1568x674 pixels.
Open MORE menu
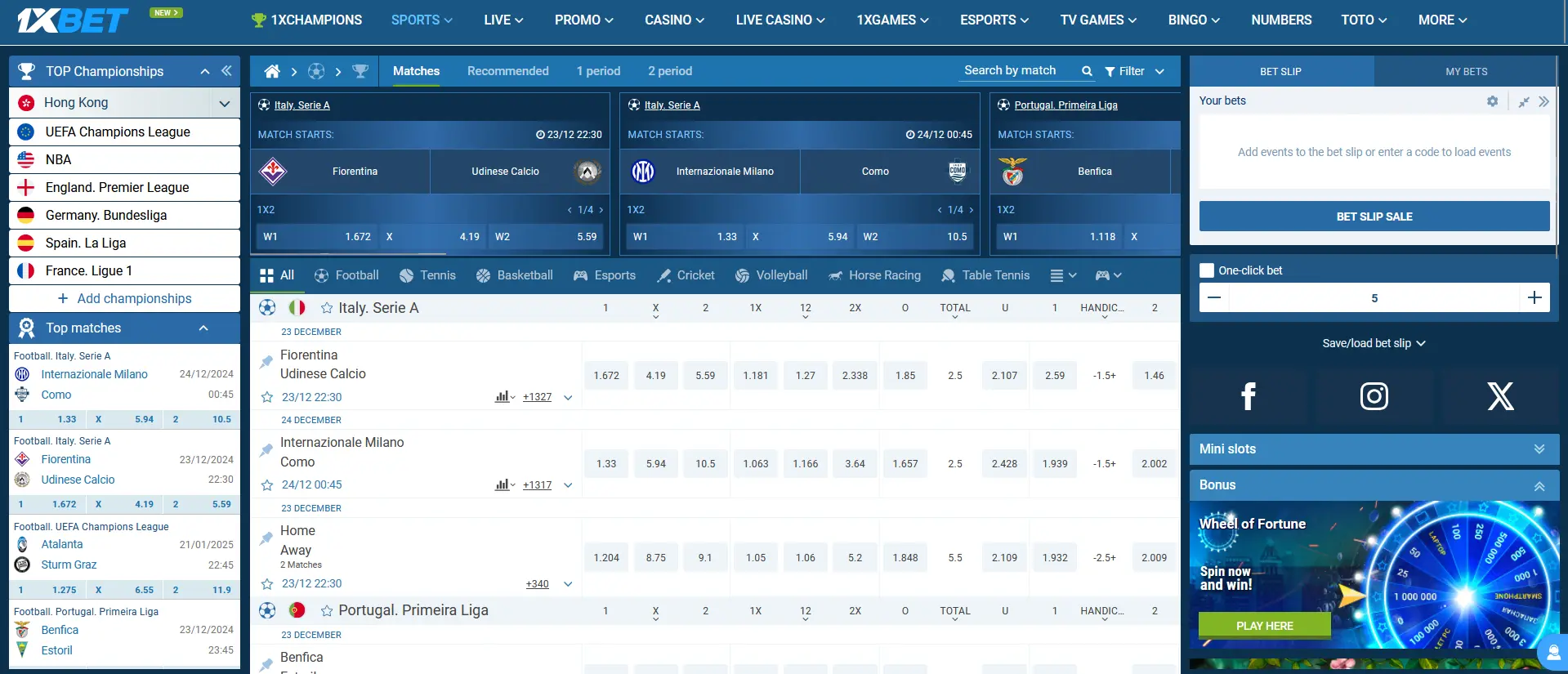(x=1442, y=20)
